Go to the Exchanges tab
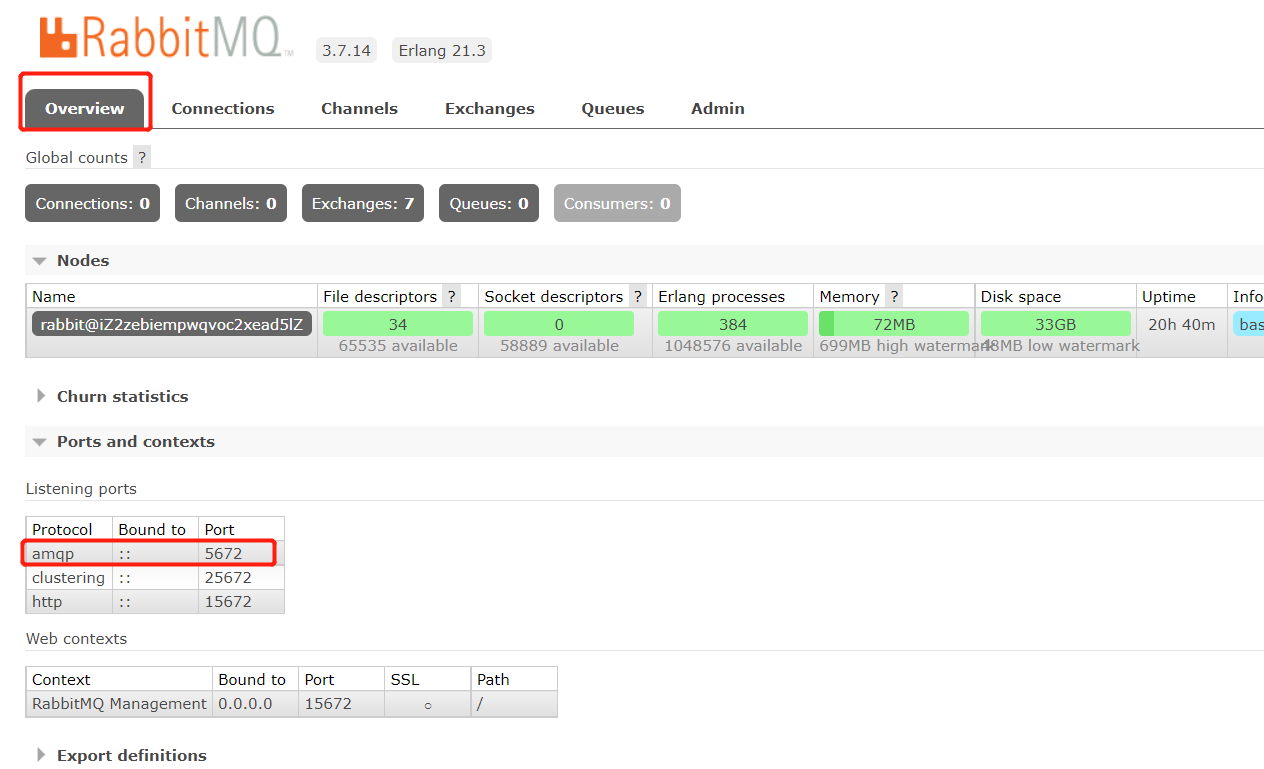 490,109
